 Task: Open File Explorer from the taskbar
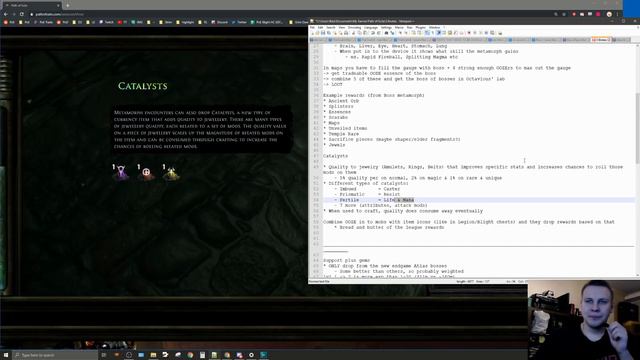[x=153, y=355]
